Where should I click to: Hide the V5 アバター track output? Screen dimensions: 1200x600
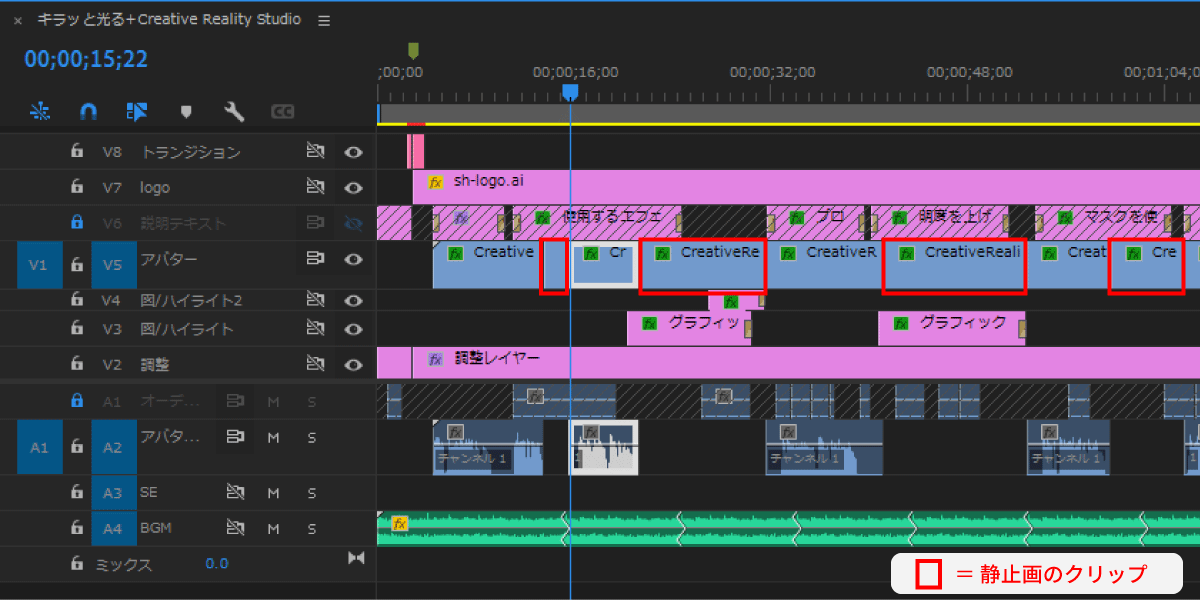tap(353, 259)
